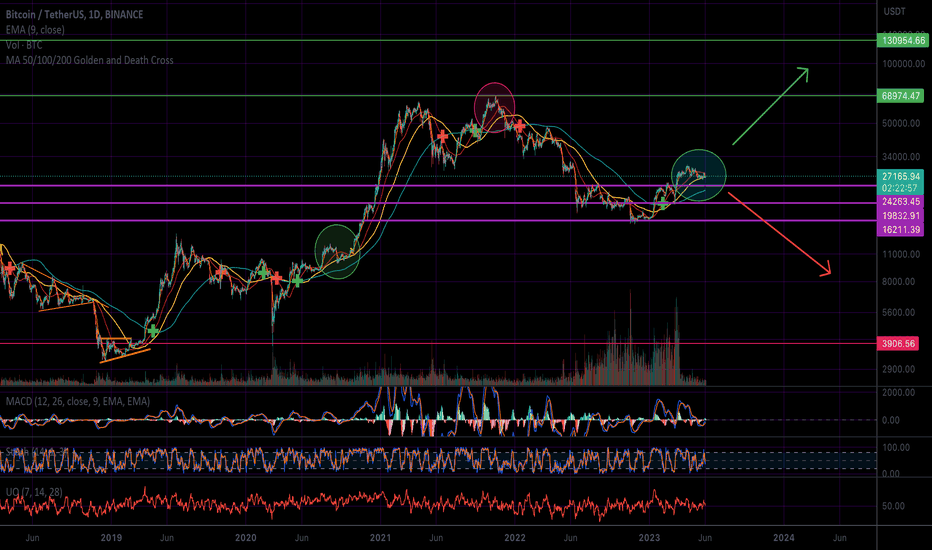Click the 16211.39 purple price label
Image resolution: width=932 pixels, height=550 pixels.
900,230
